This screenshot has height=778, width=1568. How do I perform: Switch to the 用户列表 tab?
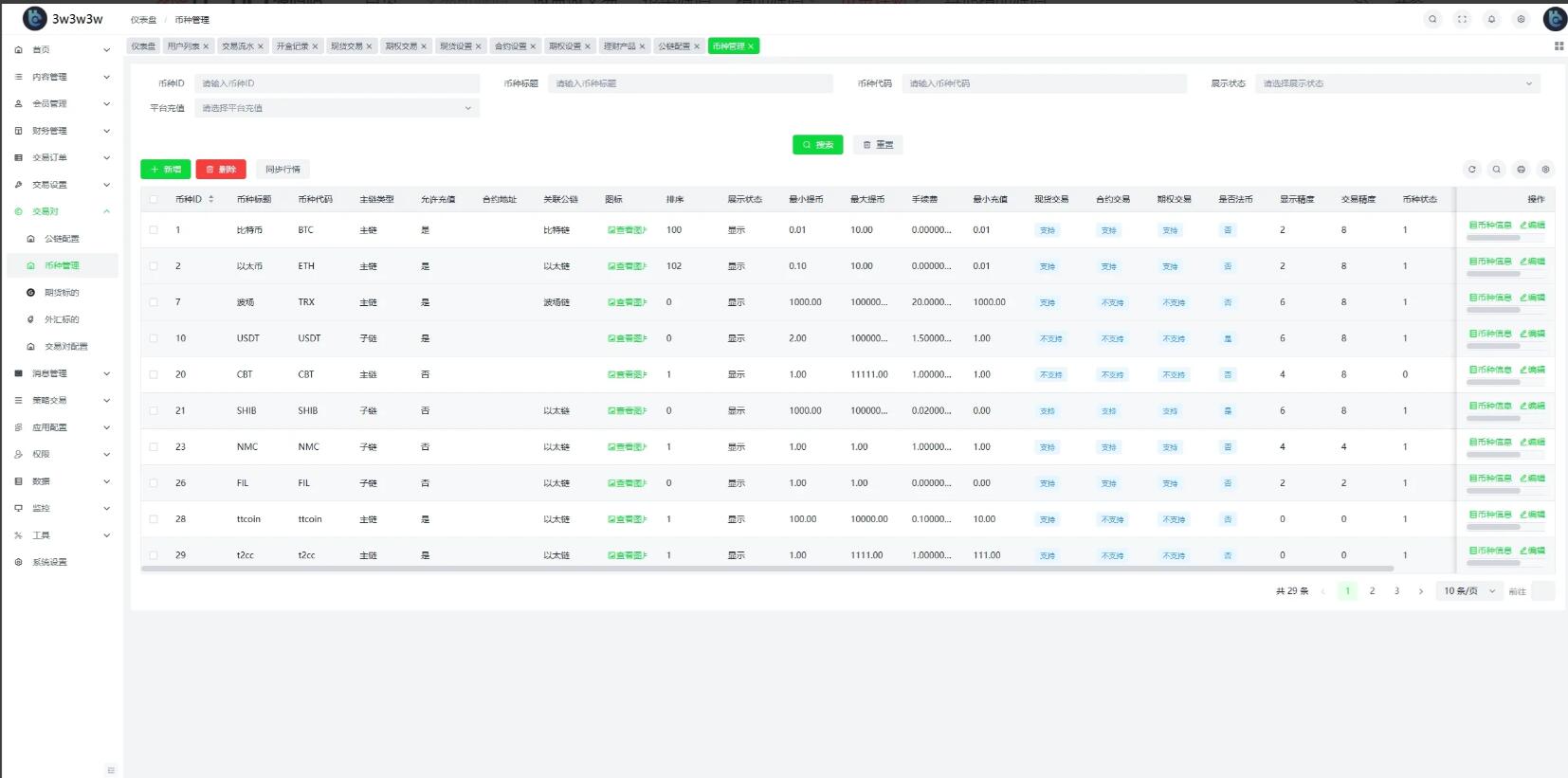(x=184, y=46)
